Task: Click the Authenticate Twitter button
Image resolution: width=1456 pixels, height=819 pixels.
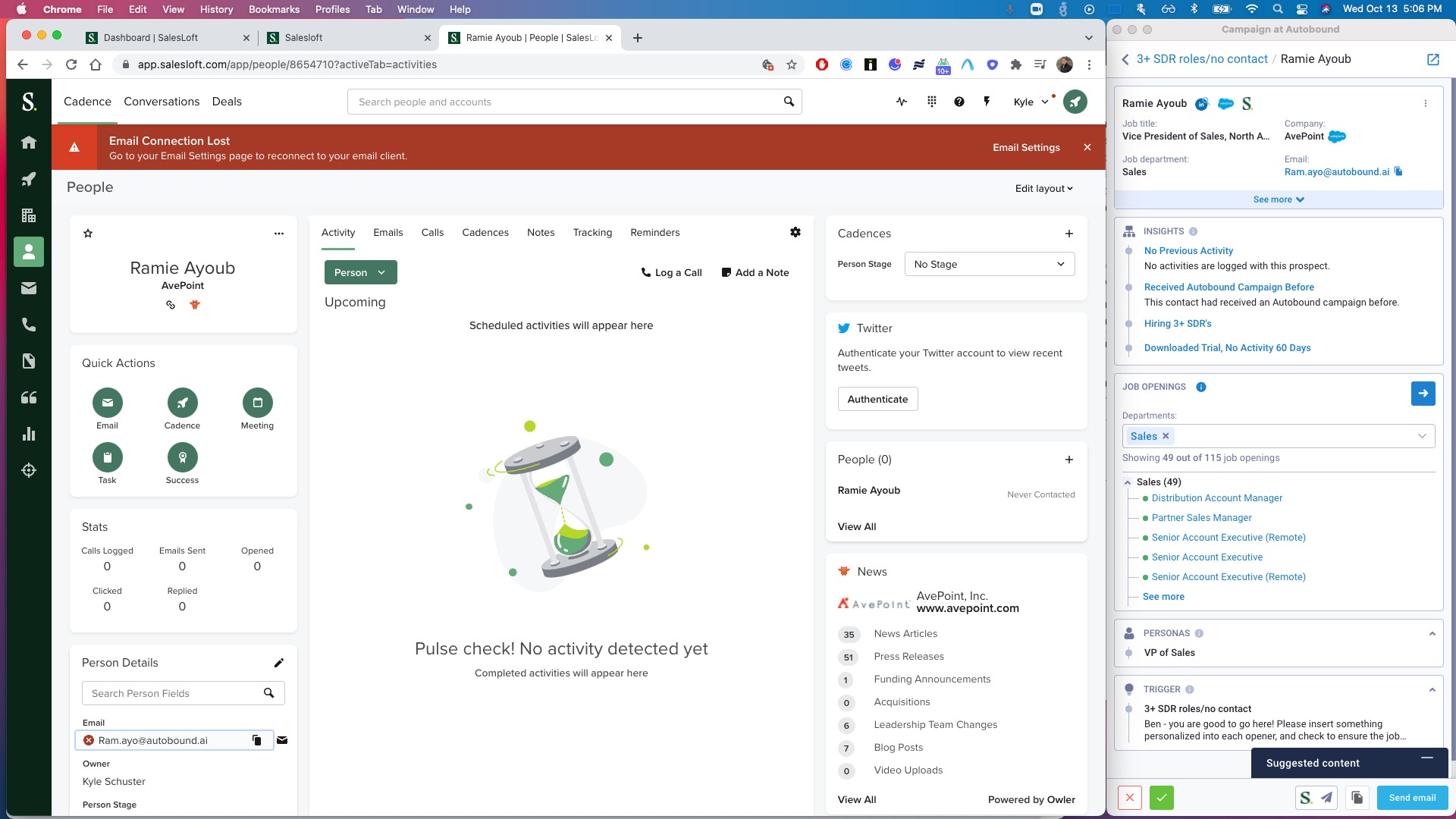Action: (877, 399)
